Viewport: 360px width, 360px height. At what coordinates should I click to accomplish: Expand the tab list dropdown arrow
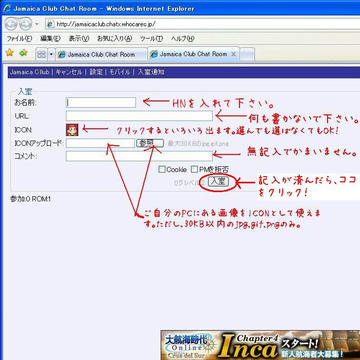click(51, 54)
